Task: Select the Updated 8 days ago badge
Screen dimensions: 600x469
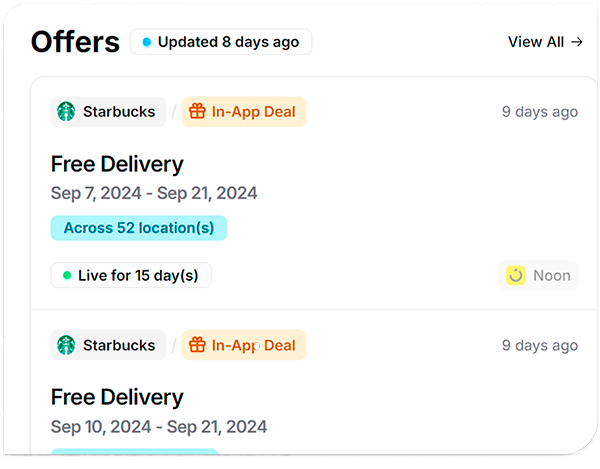Action: [221, 42]
